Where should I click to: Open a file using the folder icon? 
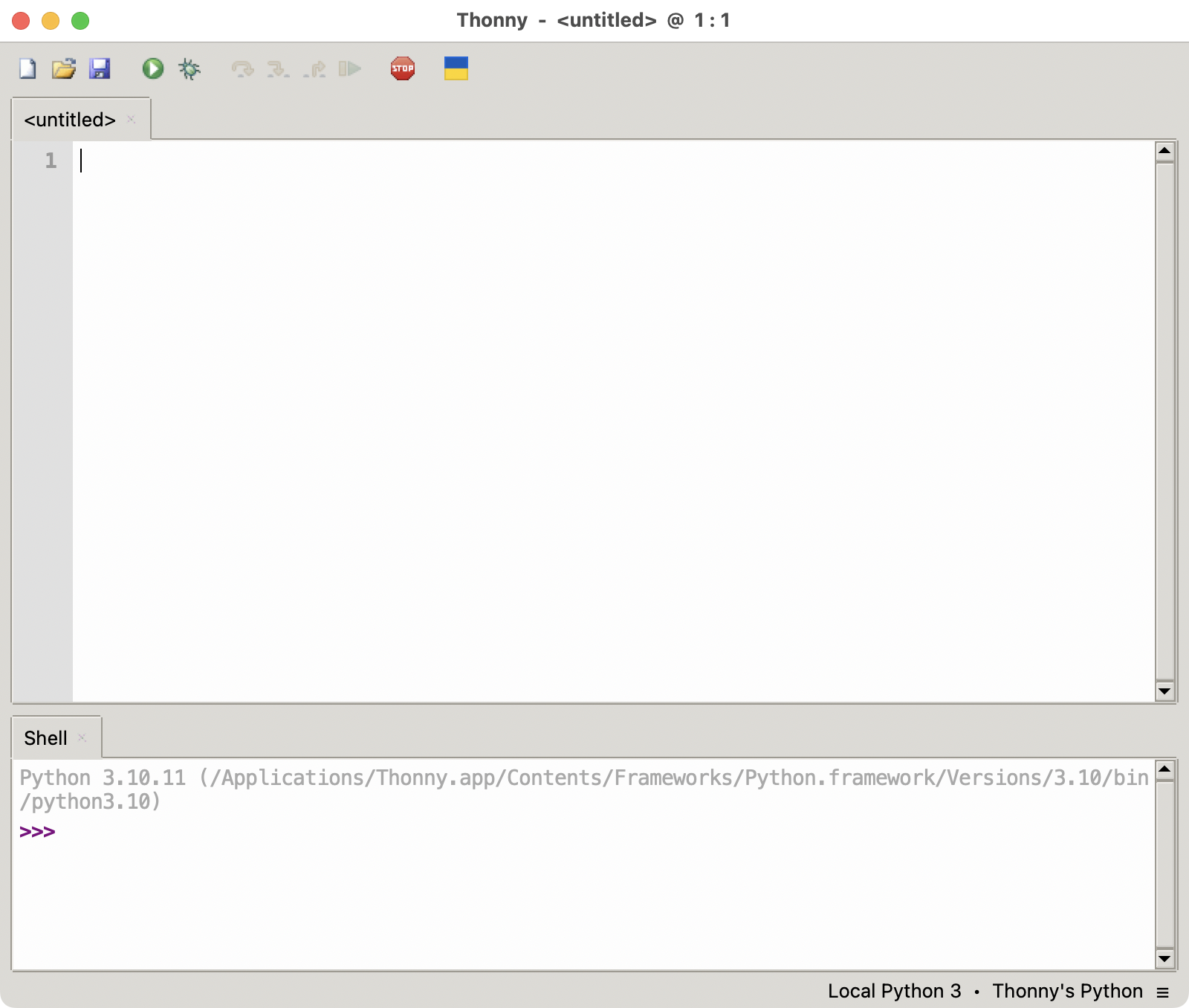64,69
